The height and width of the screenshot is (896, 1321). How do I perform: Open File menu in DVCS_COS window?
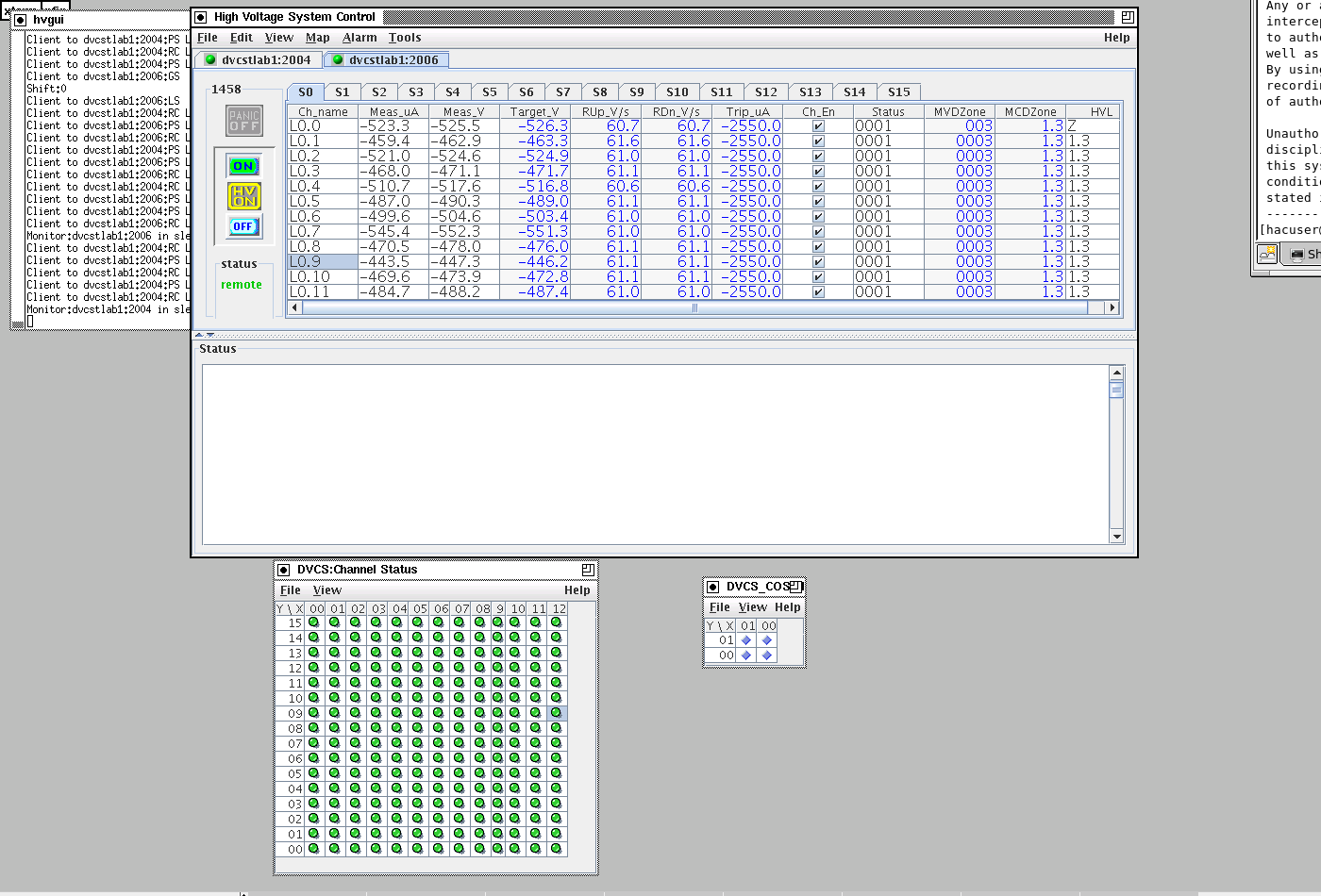click(720, 607)
